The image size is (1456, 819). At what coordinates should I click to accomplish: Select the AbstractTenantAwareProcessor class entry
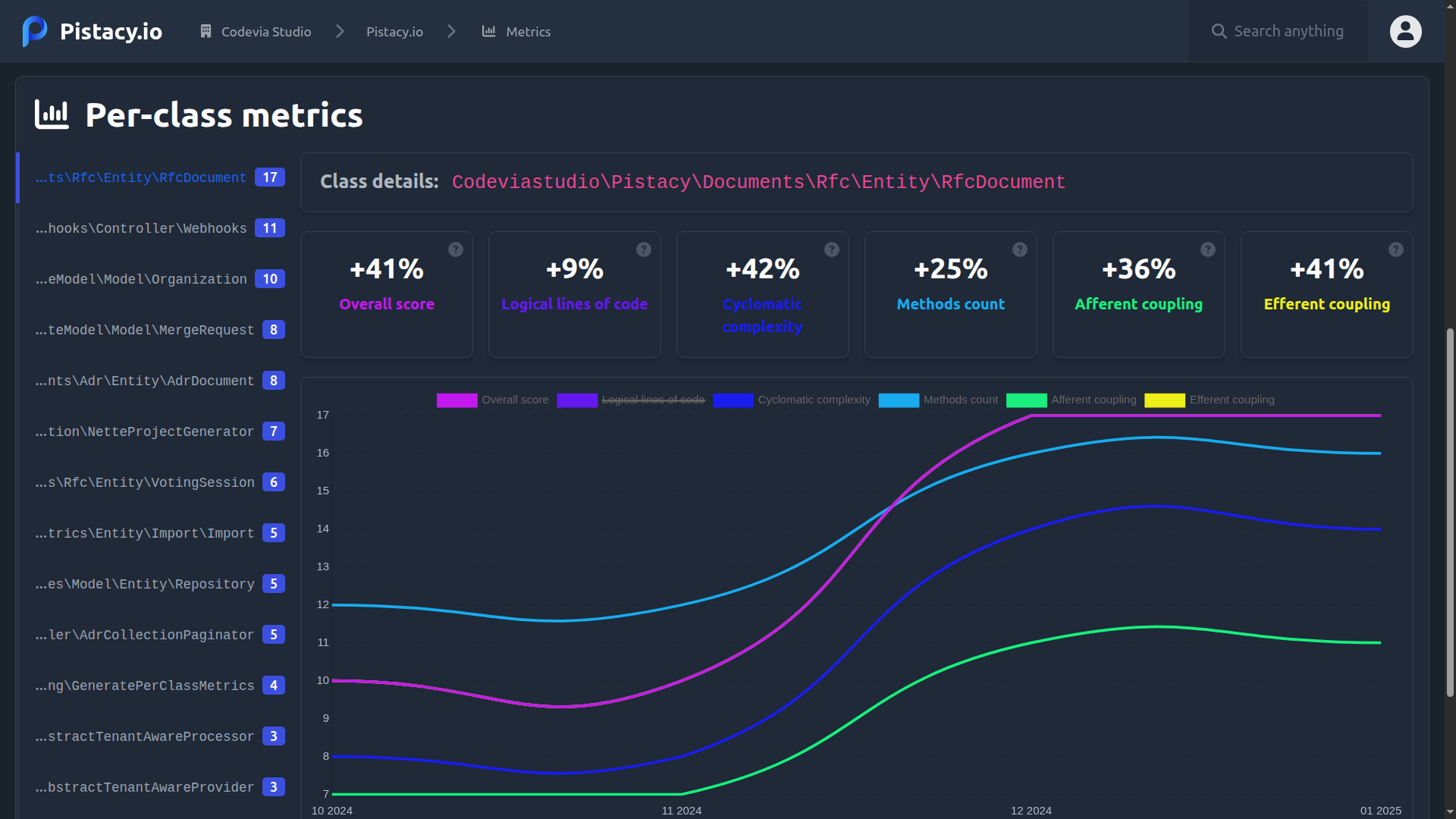152,736
